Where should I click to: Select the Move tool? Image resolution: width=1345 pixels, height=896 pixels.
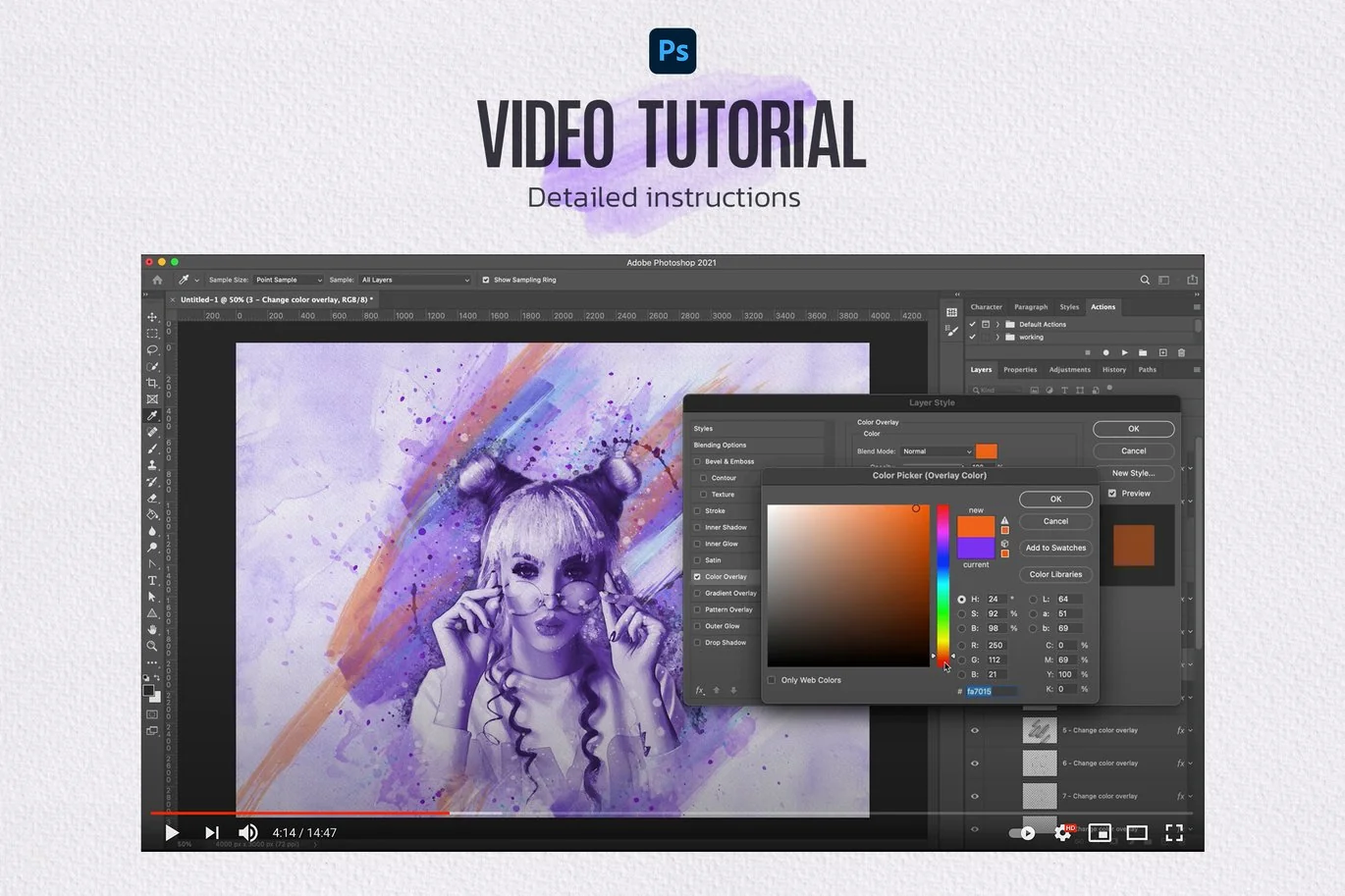[152, 317]
